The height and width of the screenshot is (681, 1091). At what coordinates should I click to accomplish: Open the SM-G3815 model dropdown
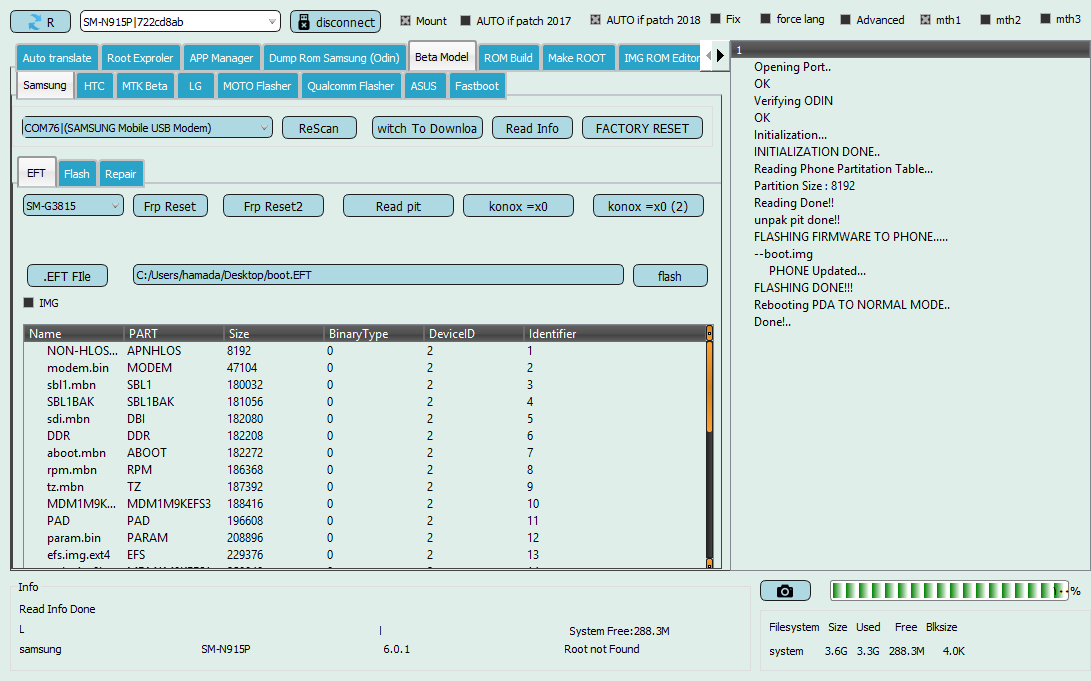(x=73, y=206)
